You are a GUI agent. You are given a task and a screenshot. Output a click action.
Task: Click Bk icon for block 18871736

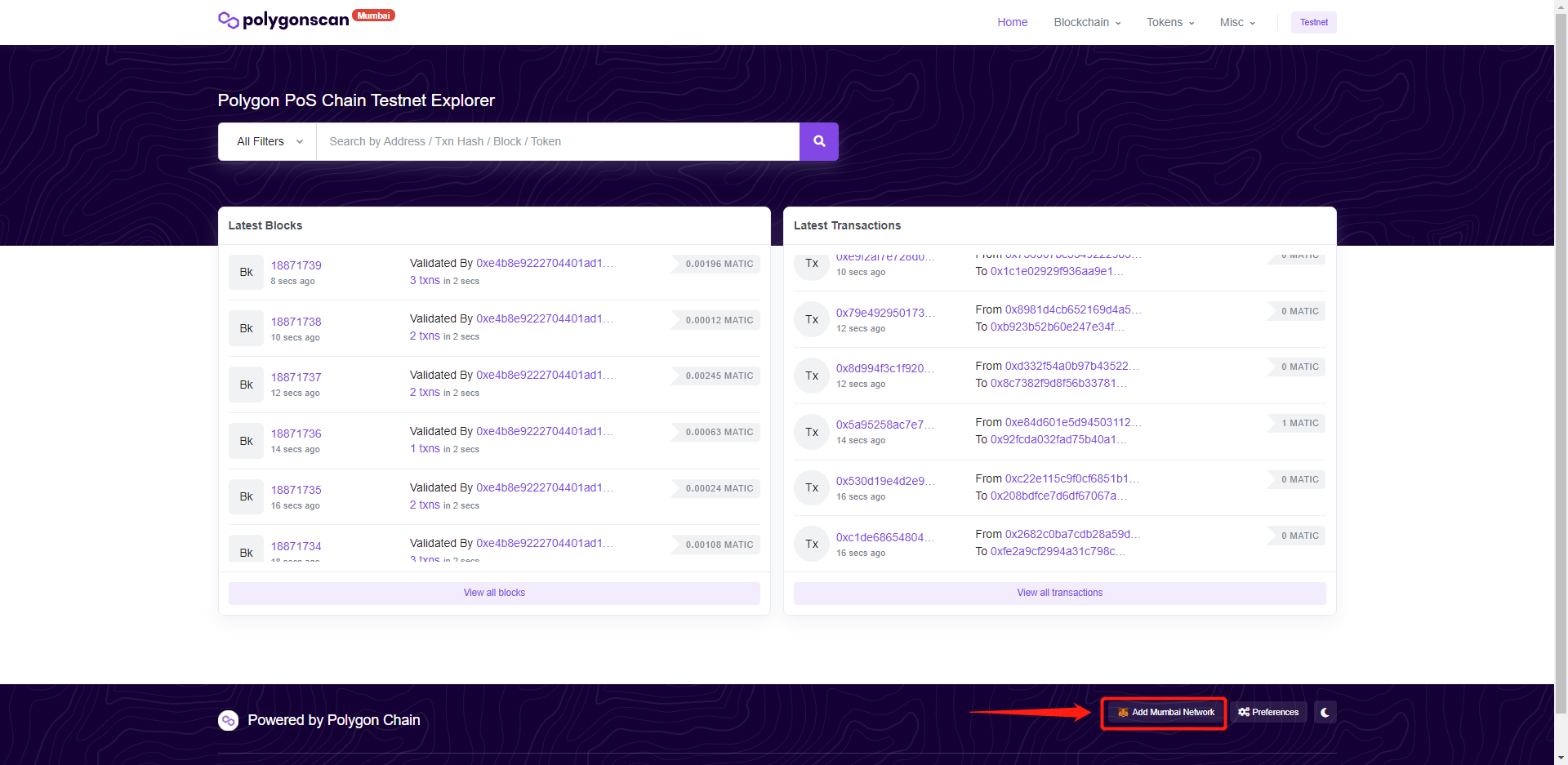point(246,441)
